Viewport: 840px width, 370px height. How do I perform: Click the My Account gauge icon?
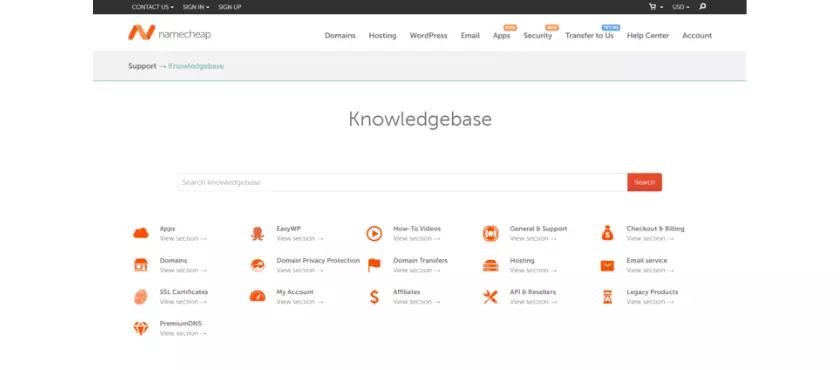[x=257, y=296]
